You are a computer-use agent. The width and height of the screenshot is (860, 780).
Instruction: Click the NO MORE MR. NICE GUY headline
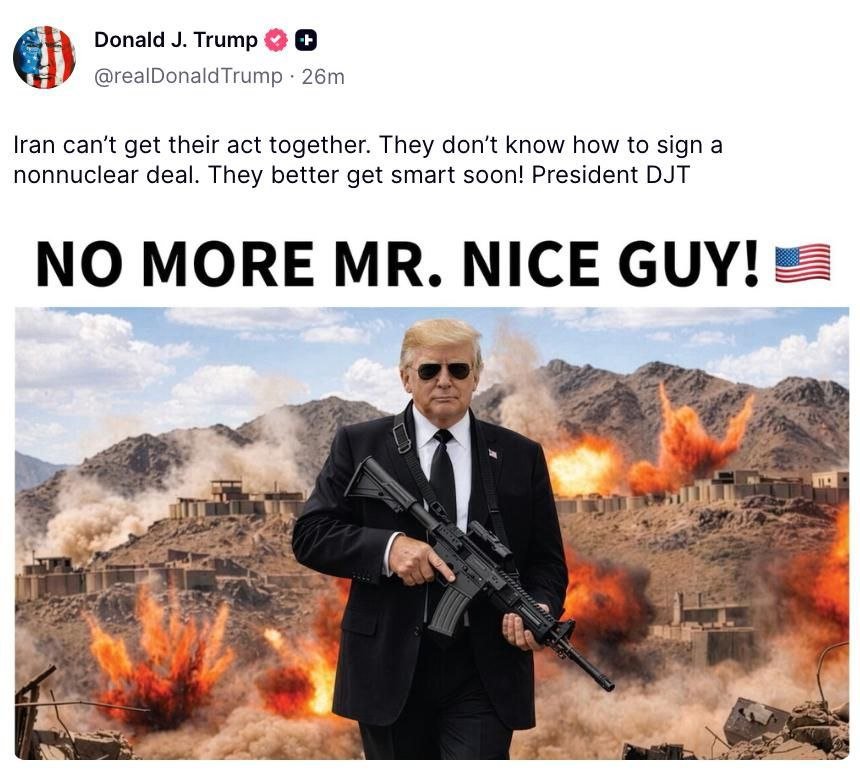397,264
